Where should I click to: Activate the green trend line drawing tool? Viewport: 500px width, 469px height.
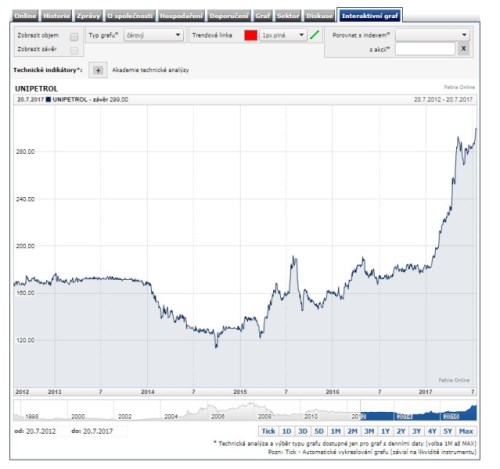pyautogui.click(x=314, y=35)
